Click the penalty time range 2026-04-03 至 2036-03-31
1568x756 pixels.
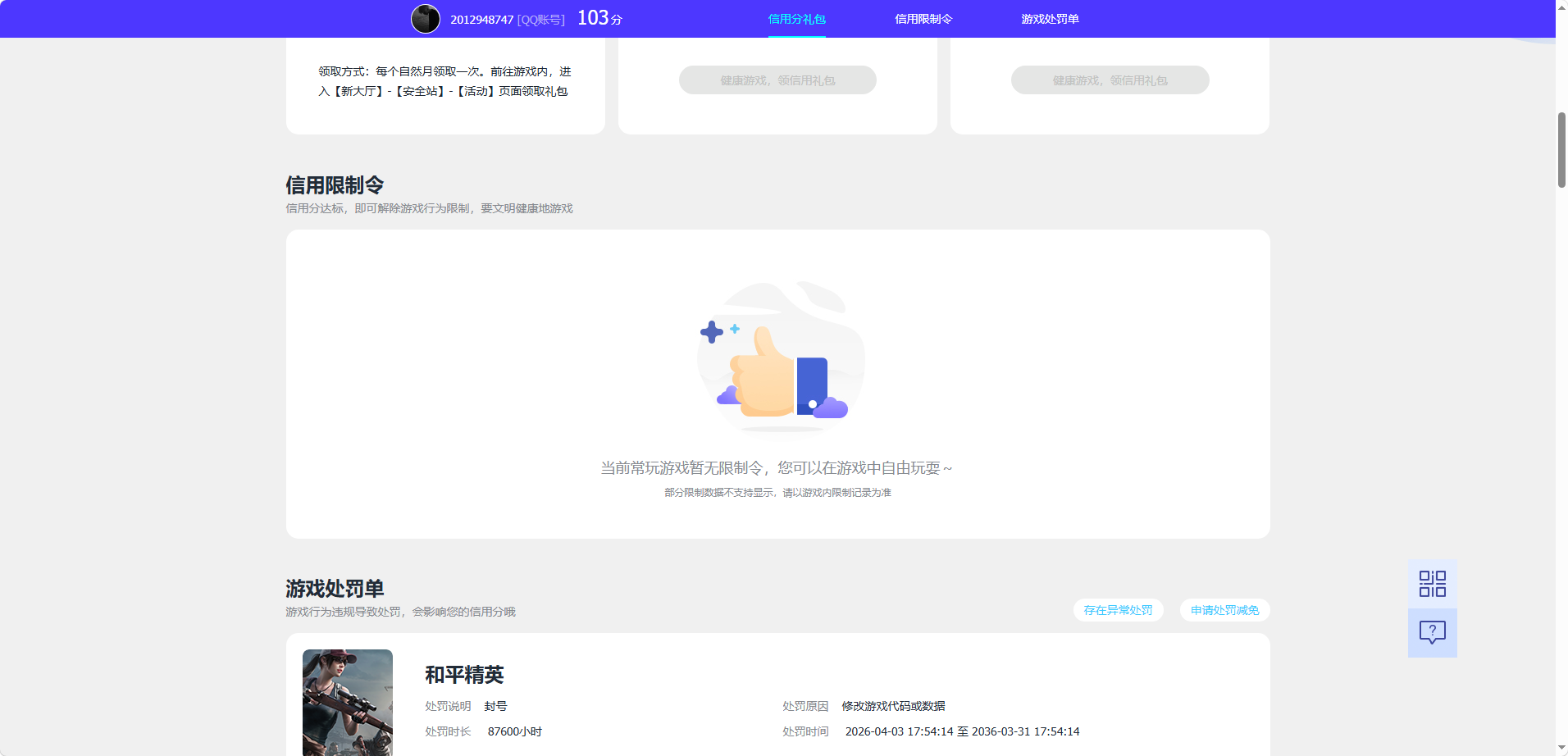pyautogui.click(x=962, y=731)
